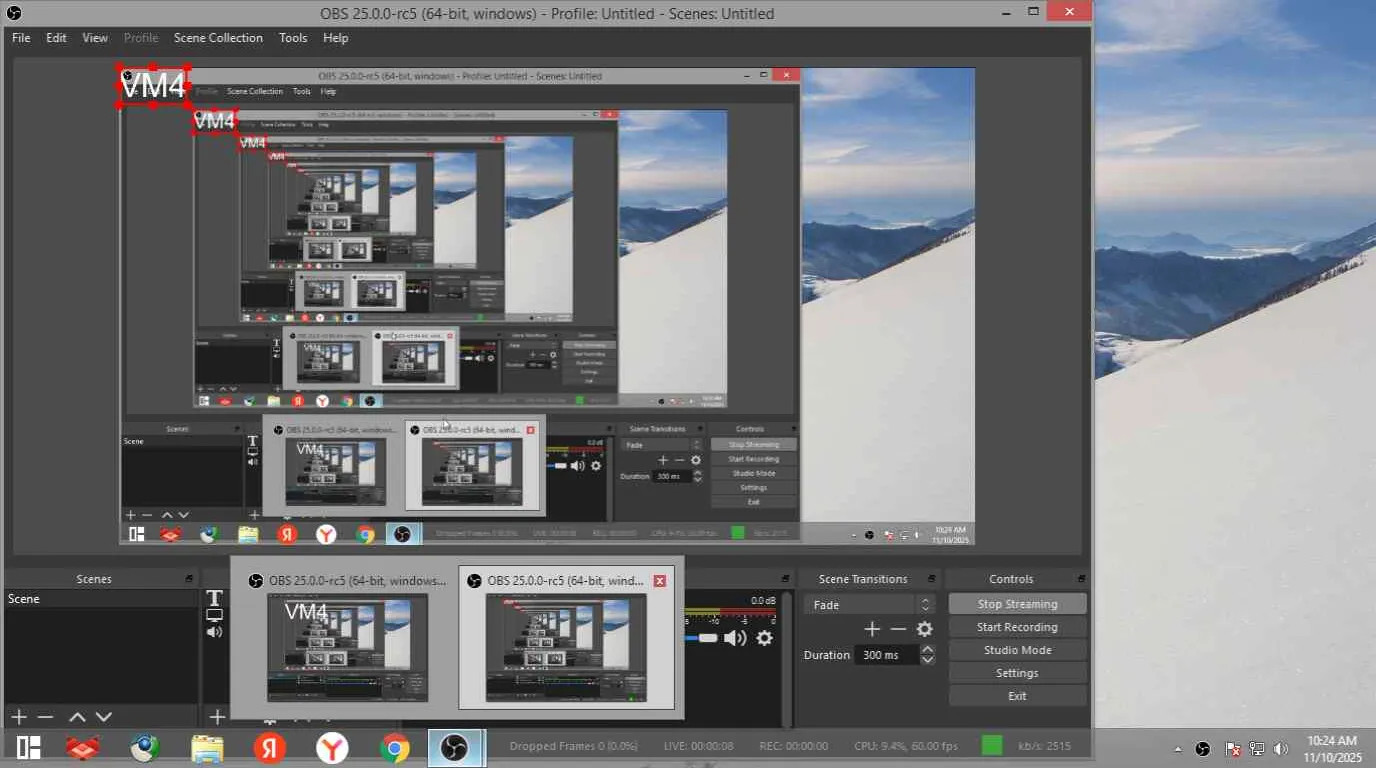Undock the Controls panel
Viewport: 1376px width, 768px height.
[1081, 579]
